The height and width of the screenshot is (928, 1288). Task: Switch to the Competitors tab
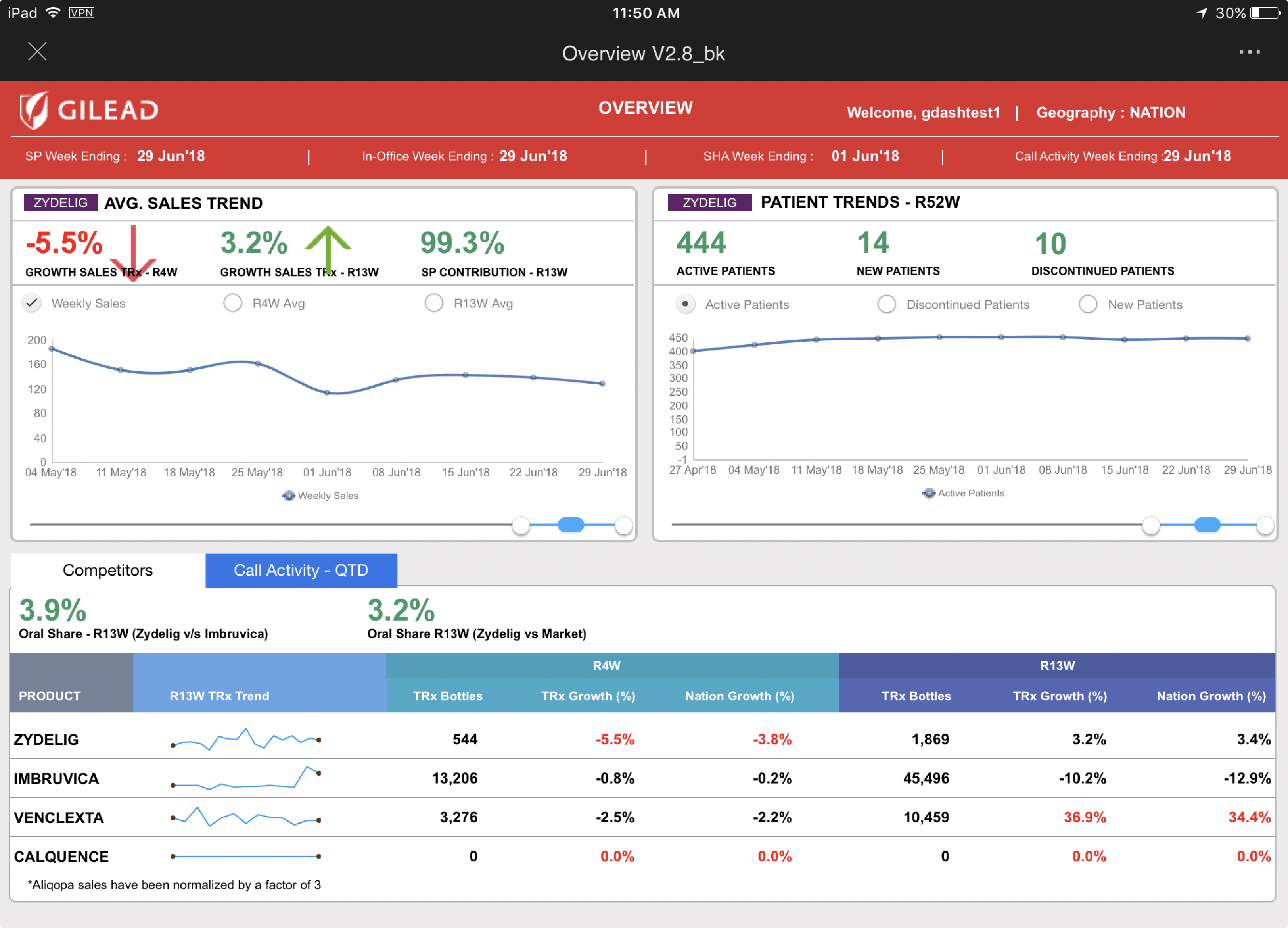[108, 570]
